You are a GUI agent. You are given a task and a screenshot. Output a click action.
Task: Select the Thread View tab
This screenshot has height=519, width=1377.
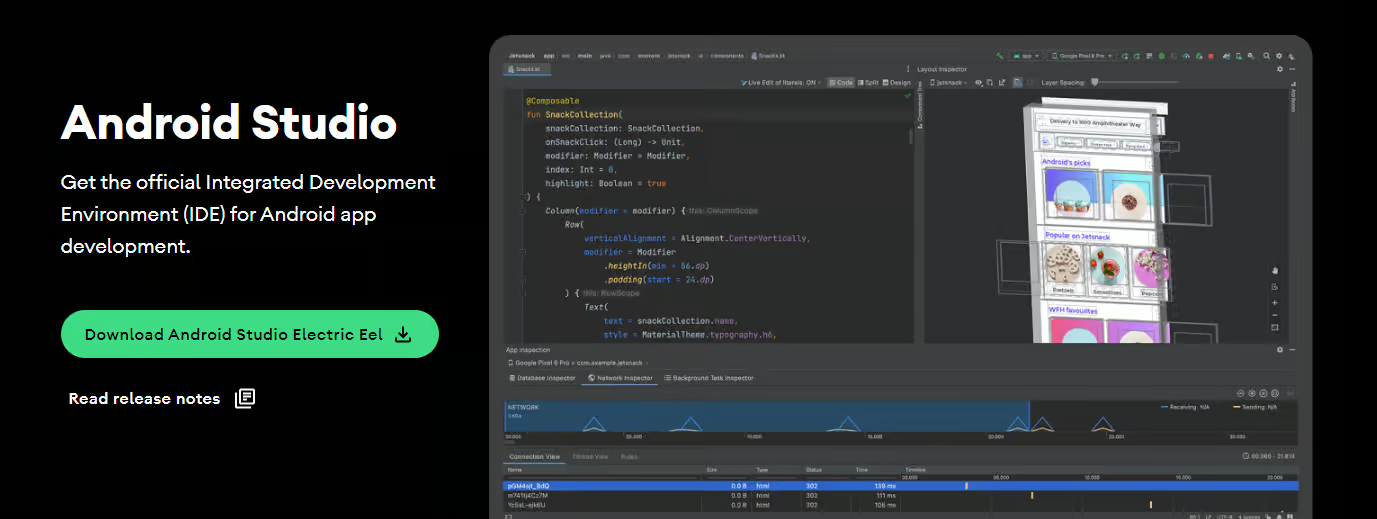590,456
